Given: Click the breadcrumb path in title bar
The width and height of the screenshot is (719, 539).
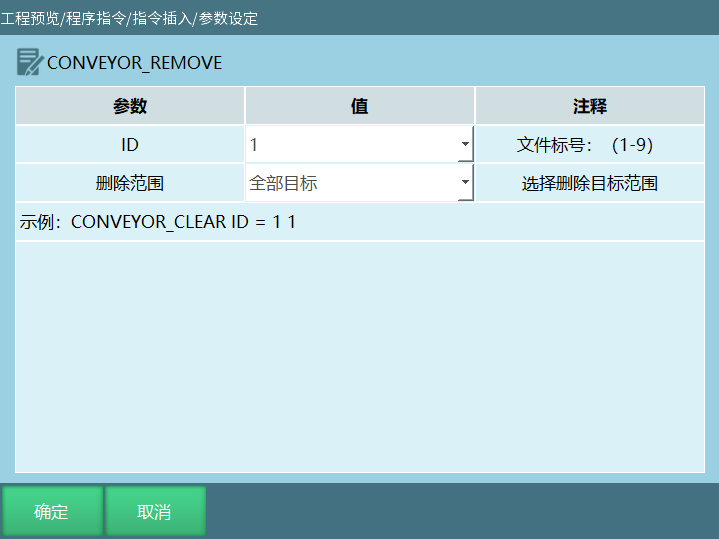Looking at the screenshot, I should click(x=129, y=18).
